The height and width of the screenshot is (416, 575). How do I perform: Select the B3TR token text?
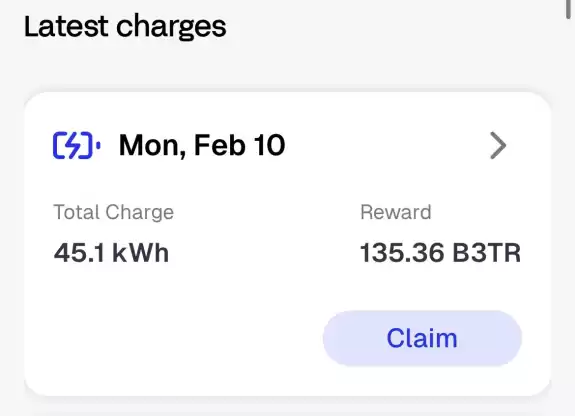[x=487, y=253]
